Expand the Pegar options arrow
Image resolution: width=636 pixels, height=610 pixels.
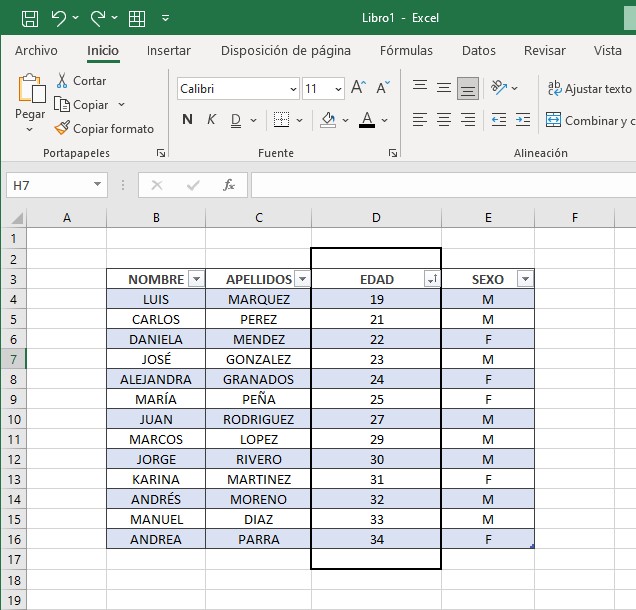[x=30, y=130]
